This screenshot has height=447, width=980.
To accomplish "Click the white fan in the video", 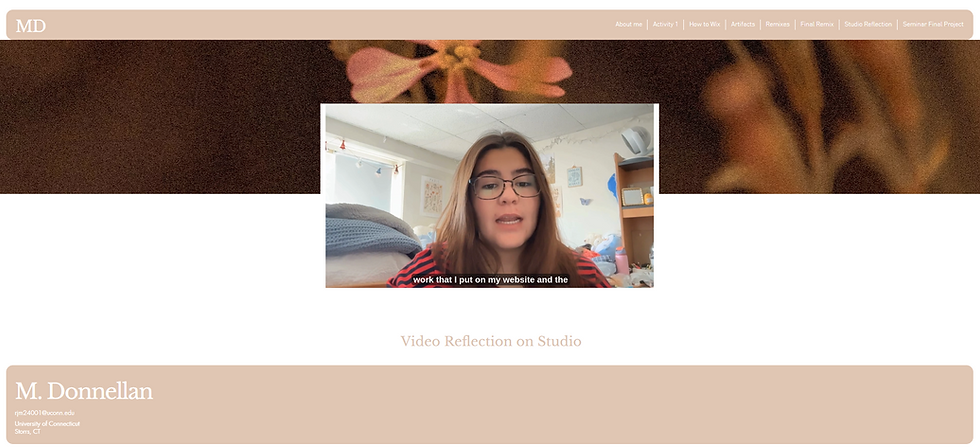I will [x=636, y=141].
